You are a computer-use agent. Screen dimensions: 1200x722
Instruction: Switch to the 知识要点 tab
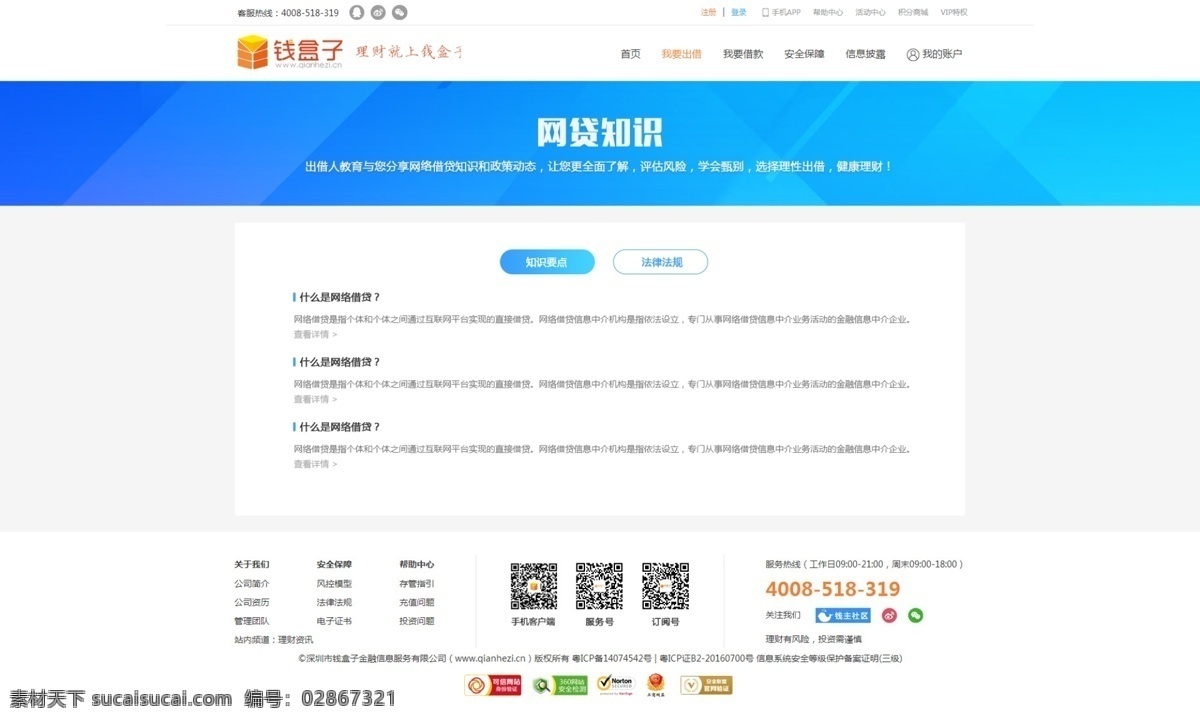pos(547,262)
